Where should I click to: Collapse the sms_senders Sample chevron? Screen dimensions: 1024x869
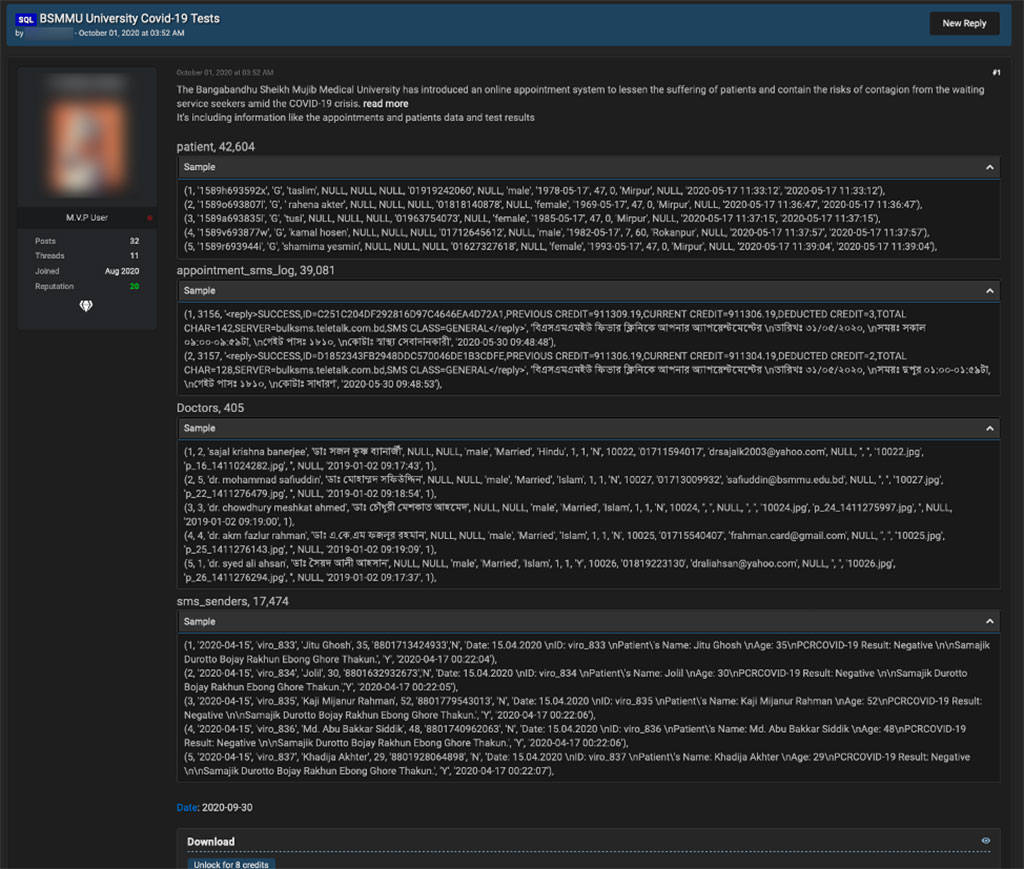(x=989, y=622)
